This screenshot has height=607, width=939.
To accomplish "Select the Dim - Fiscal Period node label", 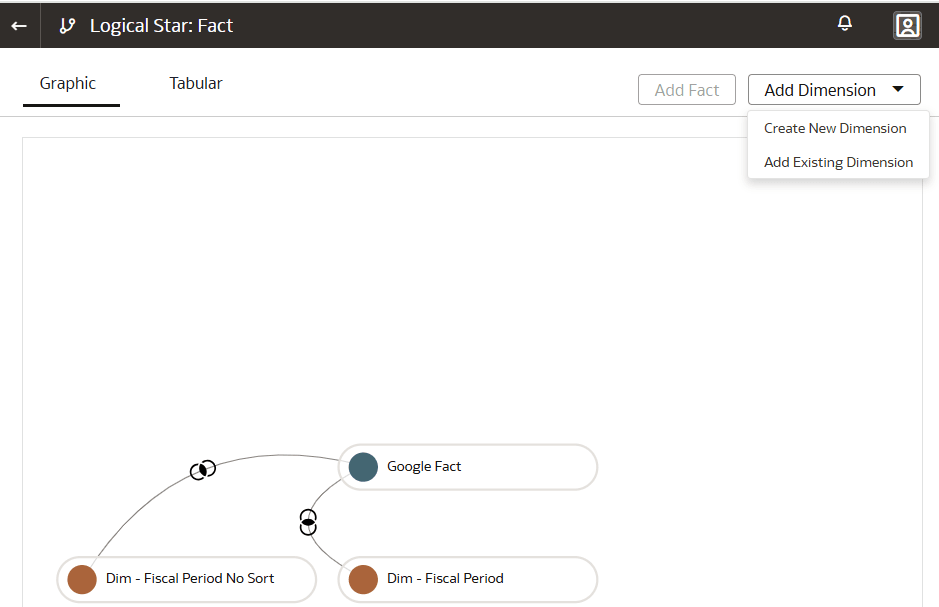I will click(x=445, y=579).
